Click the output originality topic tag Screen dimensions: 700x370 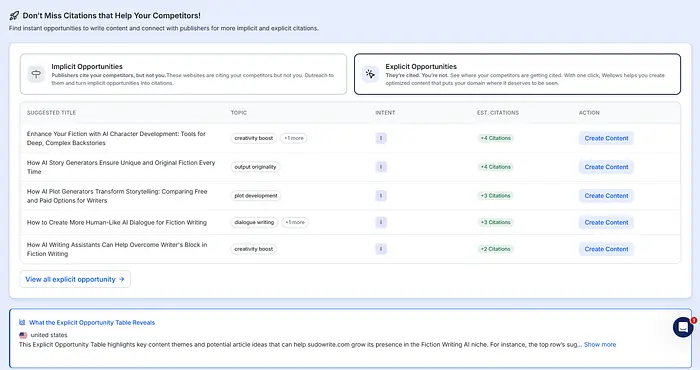tap(255, 167)
